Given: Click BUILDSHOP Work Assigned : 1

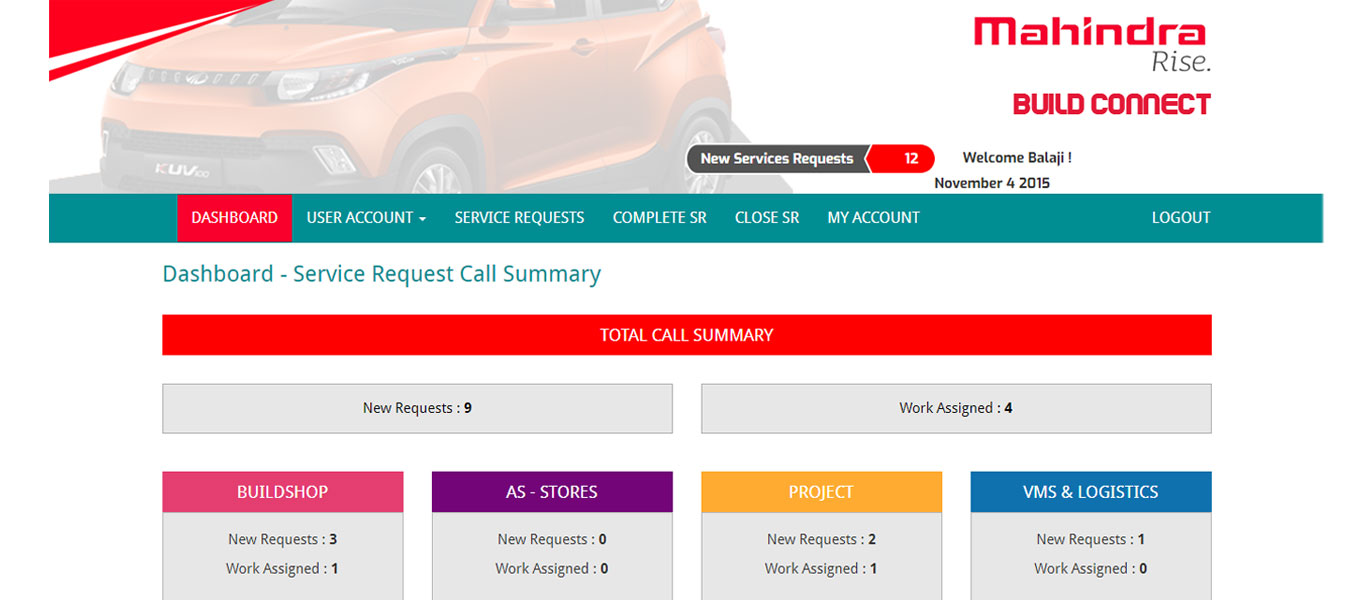Looking at the screenshot, I should point(282,569).
